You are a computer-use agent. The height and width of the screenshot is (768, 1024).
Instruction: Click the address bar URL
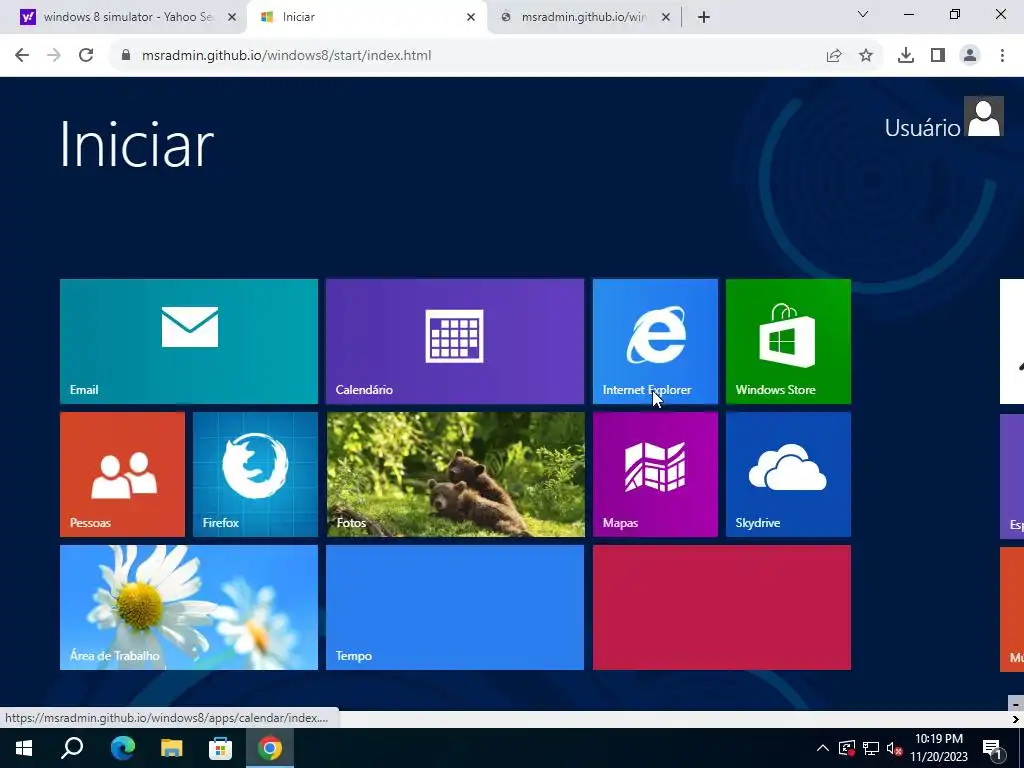pyautogui.click(x=287, y=56)
